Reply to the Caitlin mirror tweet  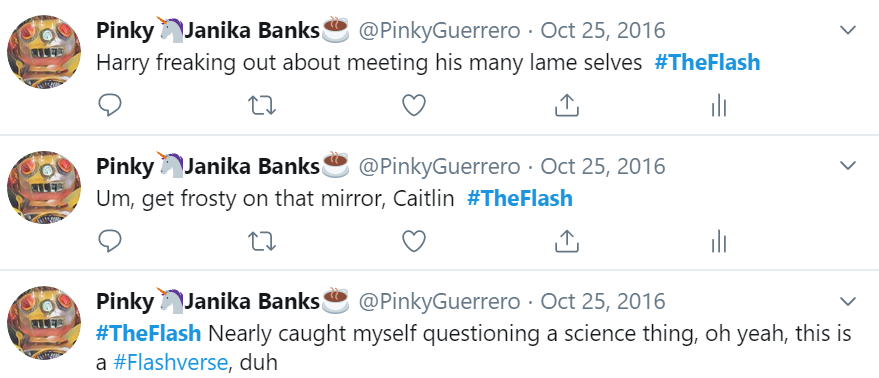click(110, 241)
